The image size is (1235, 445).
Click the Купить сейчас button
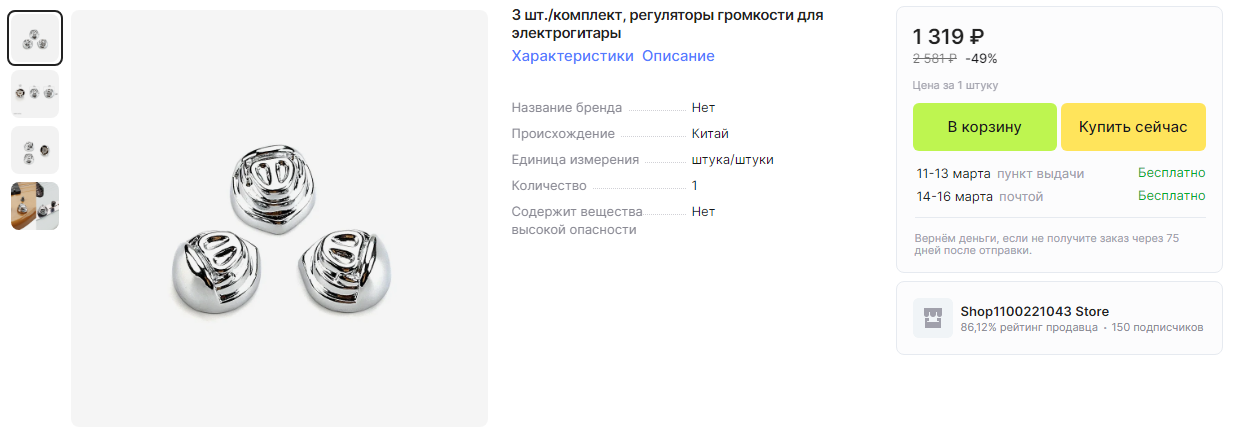(1133, 127)
